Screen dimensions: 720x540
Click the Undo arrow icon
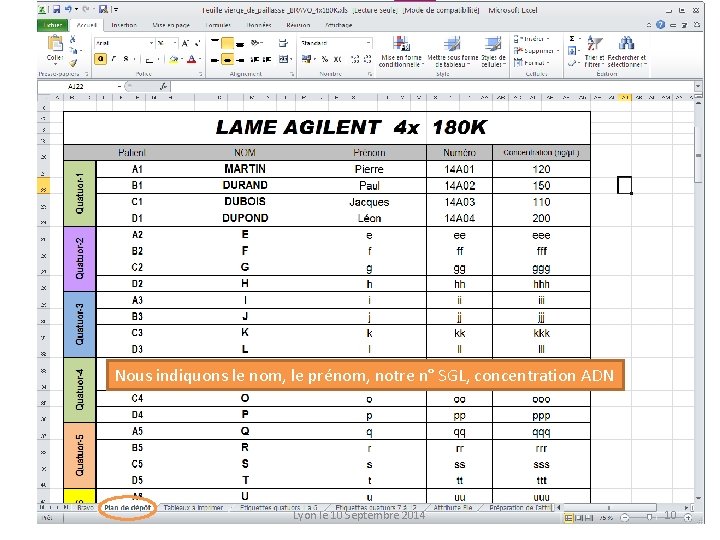[68, 9]
